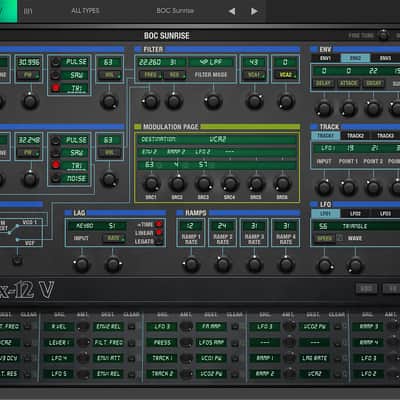Viewport: 400px width, 400px height.
Task: Clear the LFO 3 to FM AMP route
Action: tap(235, 327)
